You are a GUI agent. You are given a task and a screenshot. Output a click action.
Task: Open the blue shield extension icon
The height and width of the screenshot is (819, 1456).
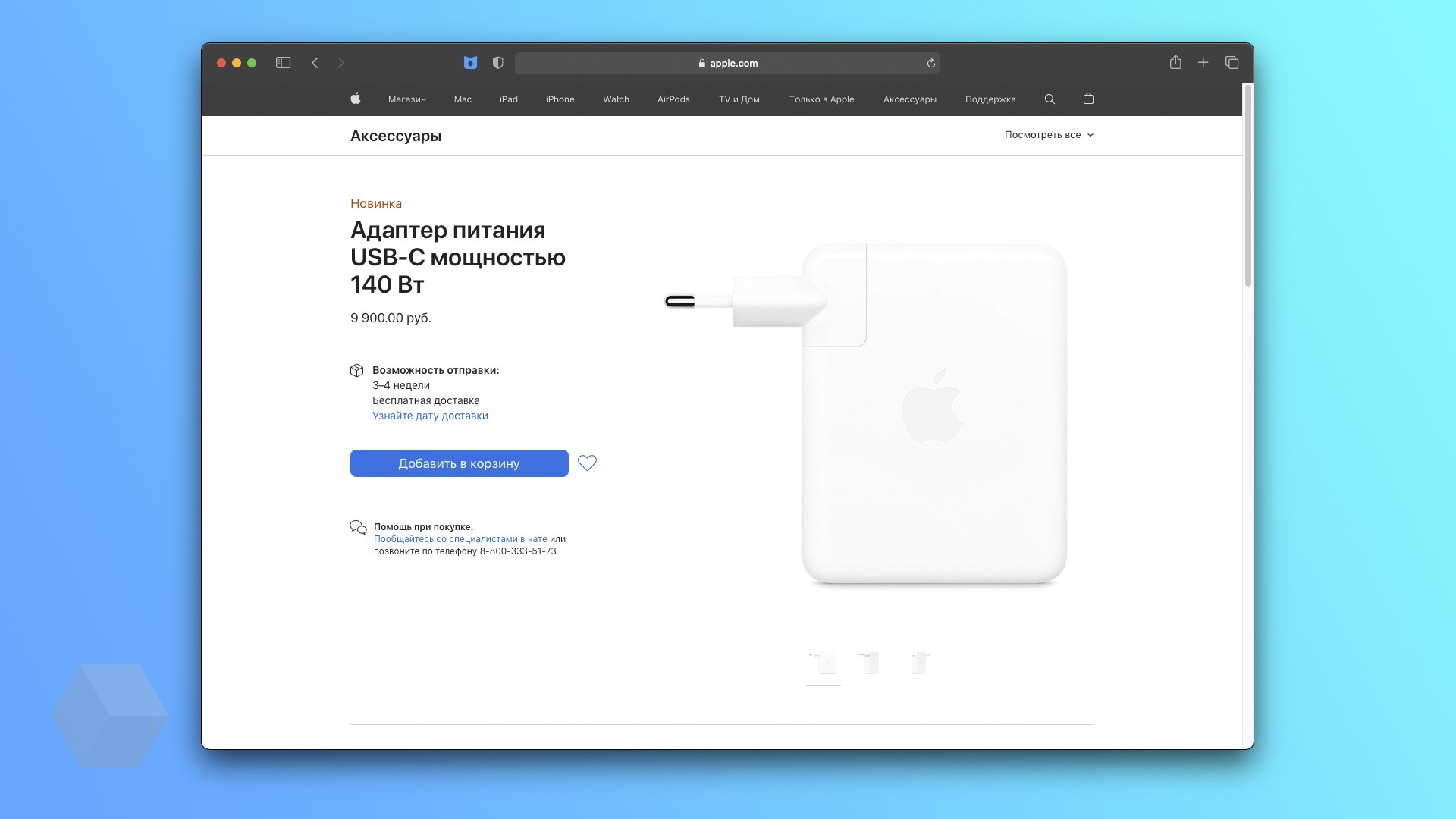(x=470, y=63)
